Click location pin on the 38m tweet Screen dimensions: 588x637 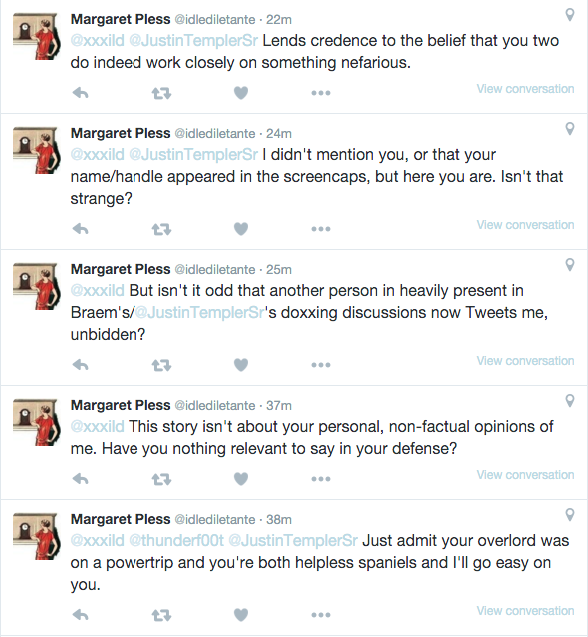point(570,515)
